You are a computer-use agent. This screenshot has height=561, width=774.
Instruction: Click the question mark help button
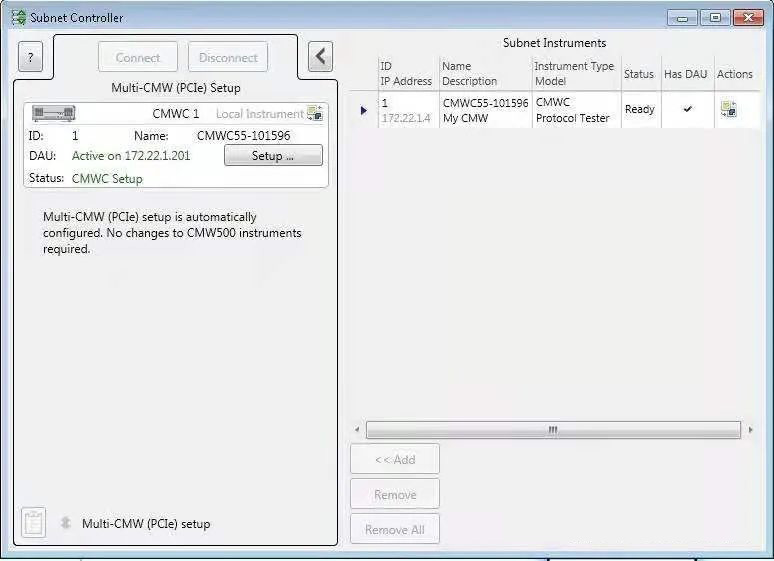pyautogui.click(x=31, y=57)
